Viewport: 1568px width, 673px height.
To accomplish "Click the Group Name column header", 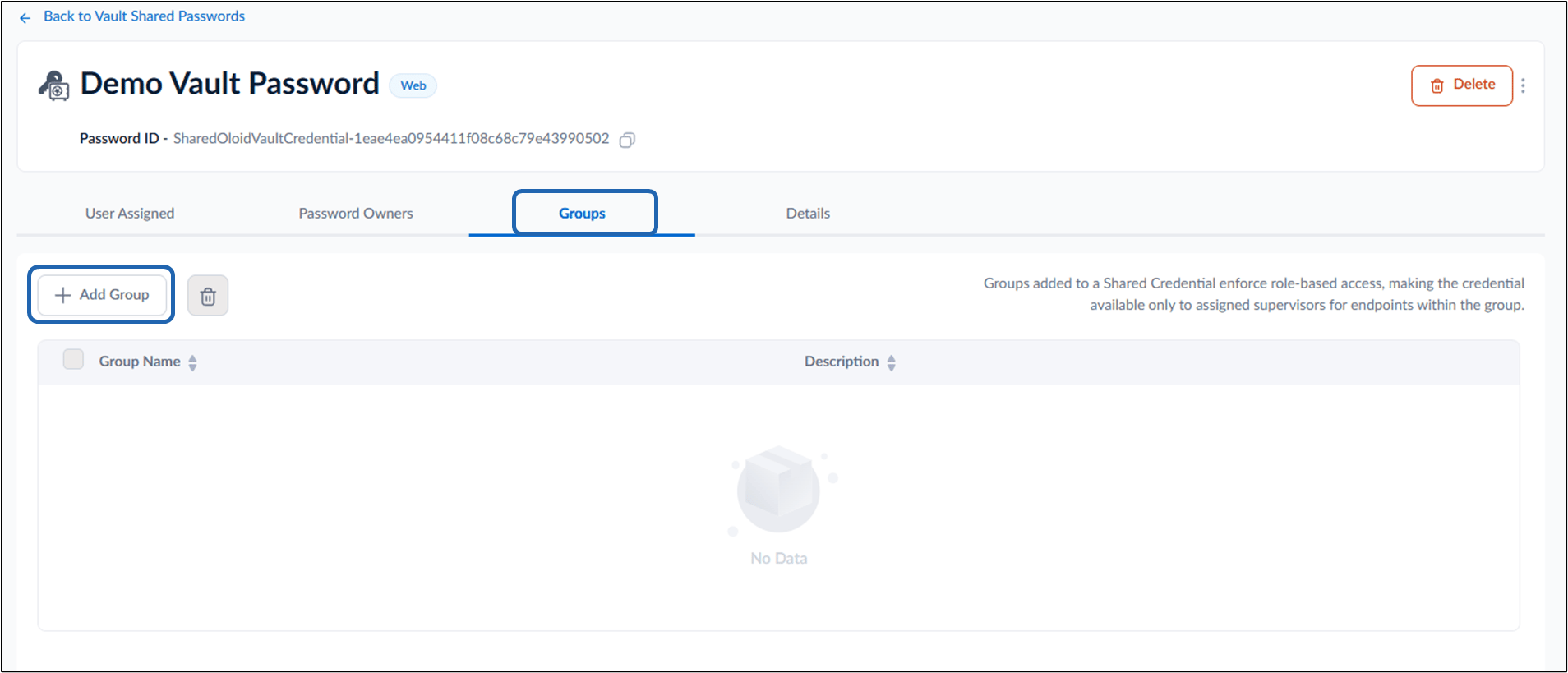I will coord(140,362).
